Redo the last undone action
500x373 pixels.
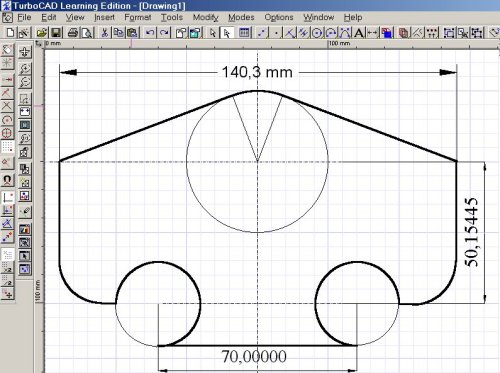tap(164, 32)
